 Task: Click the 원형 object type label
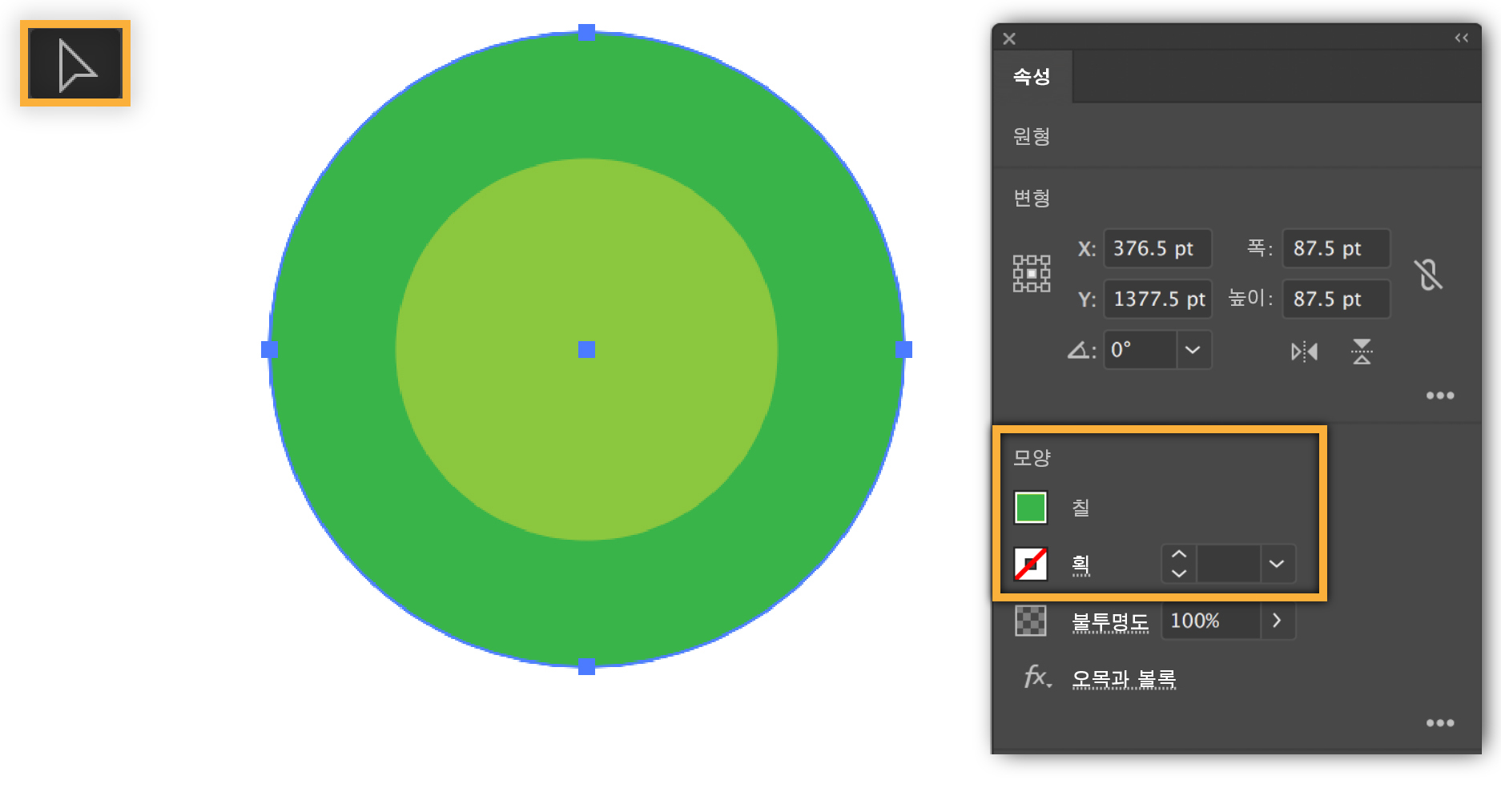tap(1032, 137)
